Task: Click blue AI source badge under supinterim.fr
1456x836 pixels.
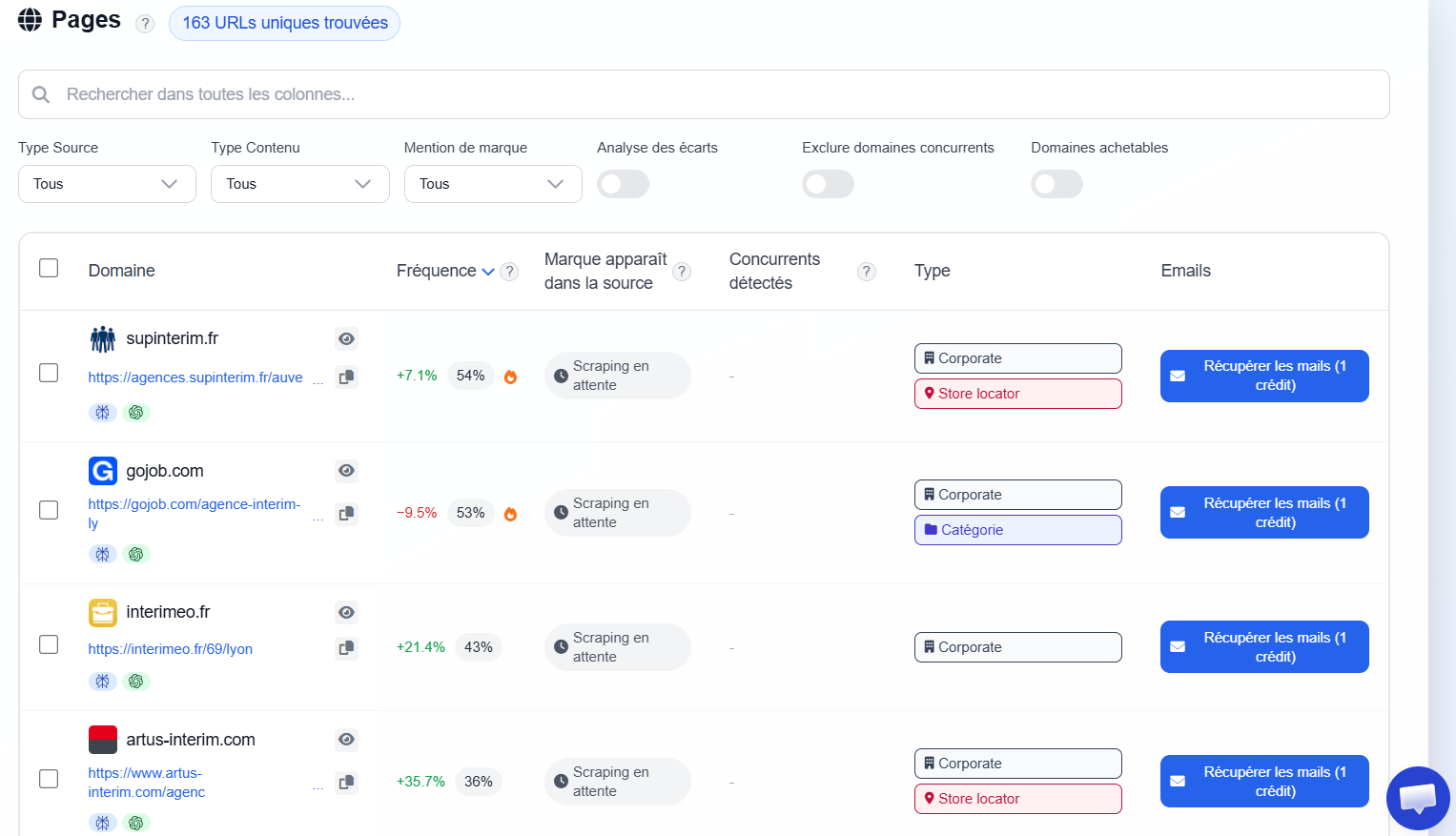Action: tap(103, 413)
